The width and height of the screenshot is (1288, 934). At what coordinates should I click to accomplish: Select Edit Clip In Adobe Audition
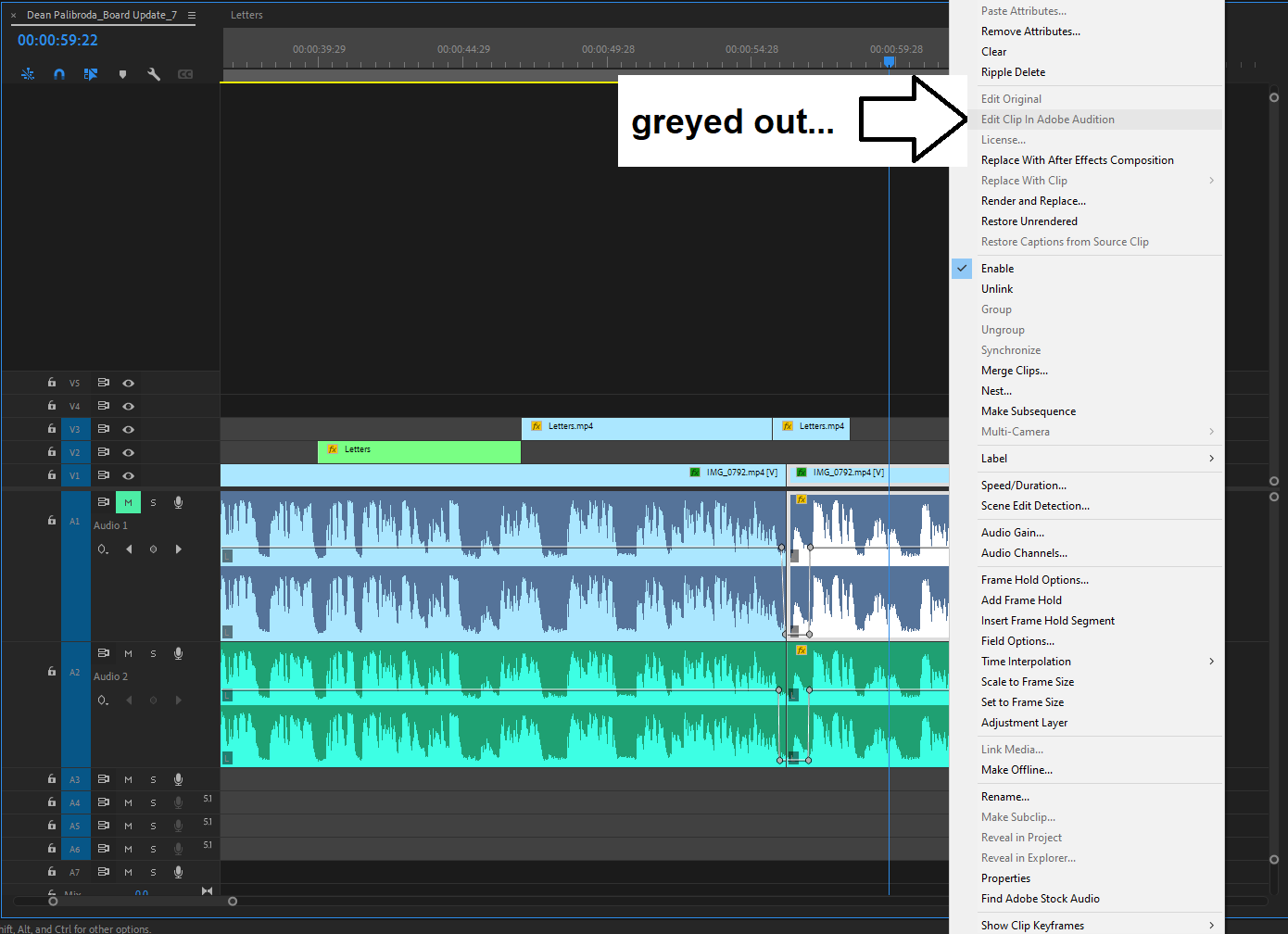pos(1047,119)
